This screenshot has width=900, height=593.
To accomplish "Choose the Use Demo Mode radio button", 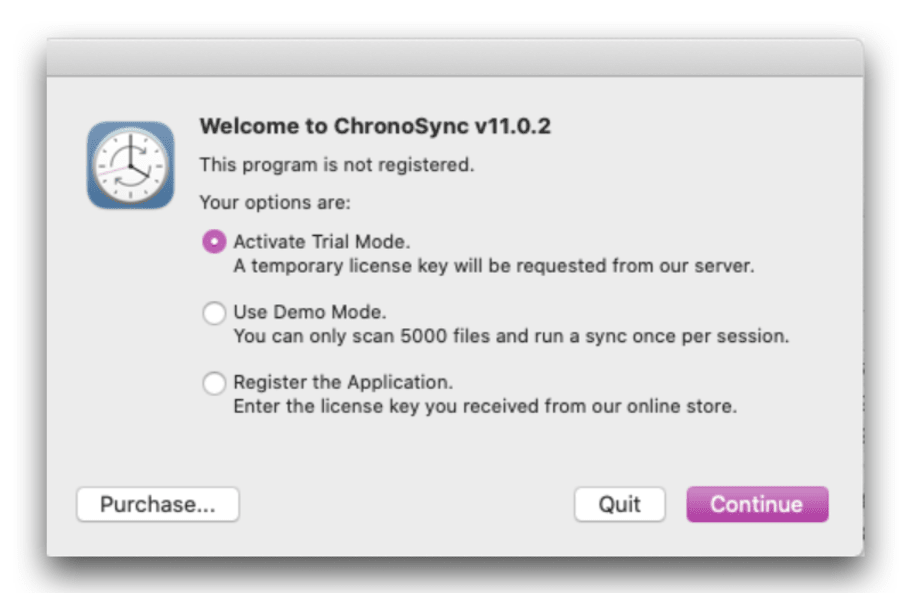I will coord(214,313).
